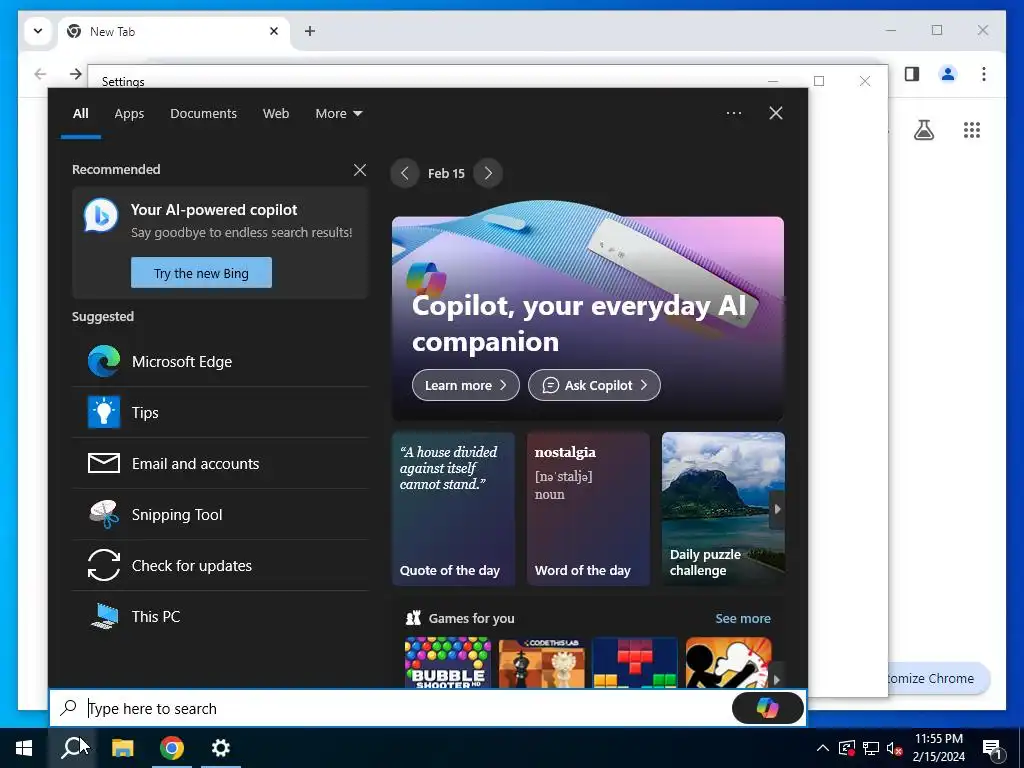1024x768 pixels.
Task: Open the notification center
Action: click(993, 749)
